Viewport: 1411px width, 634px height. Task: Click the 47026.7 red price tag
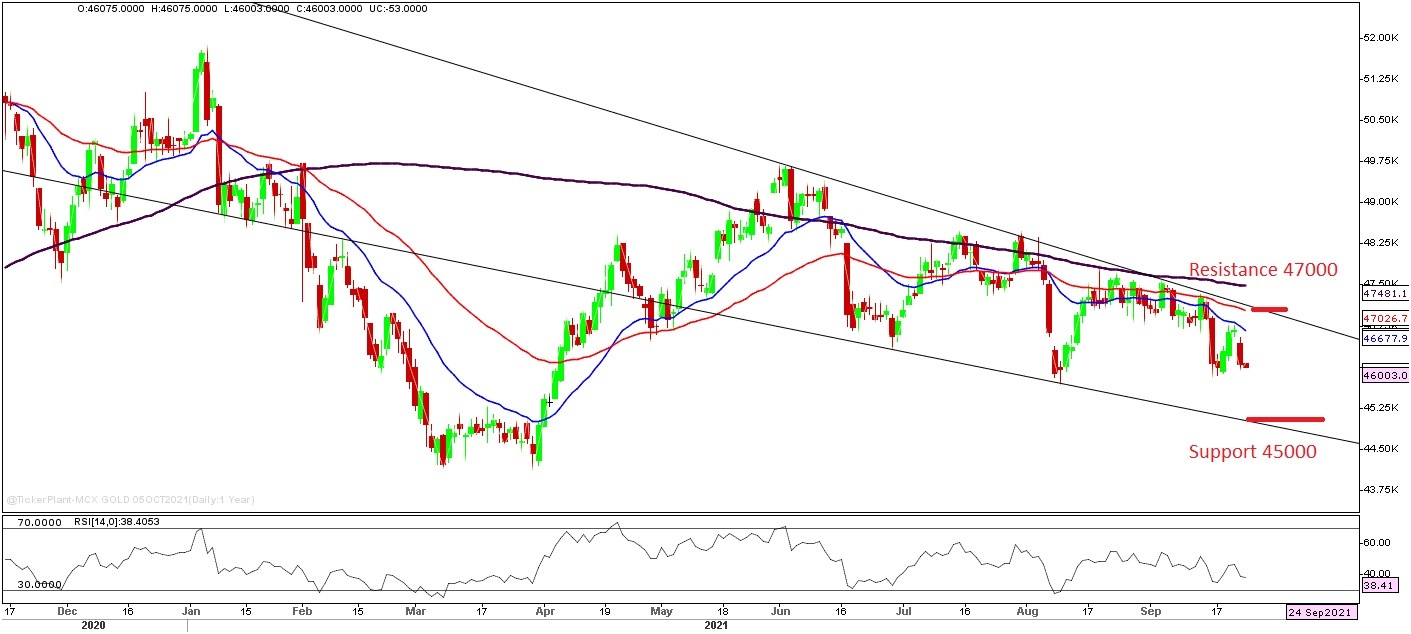(1384, 318)
